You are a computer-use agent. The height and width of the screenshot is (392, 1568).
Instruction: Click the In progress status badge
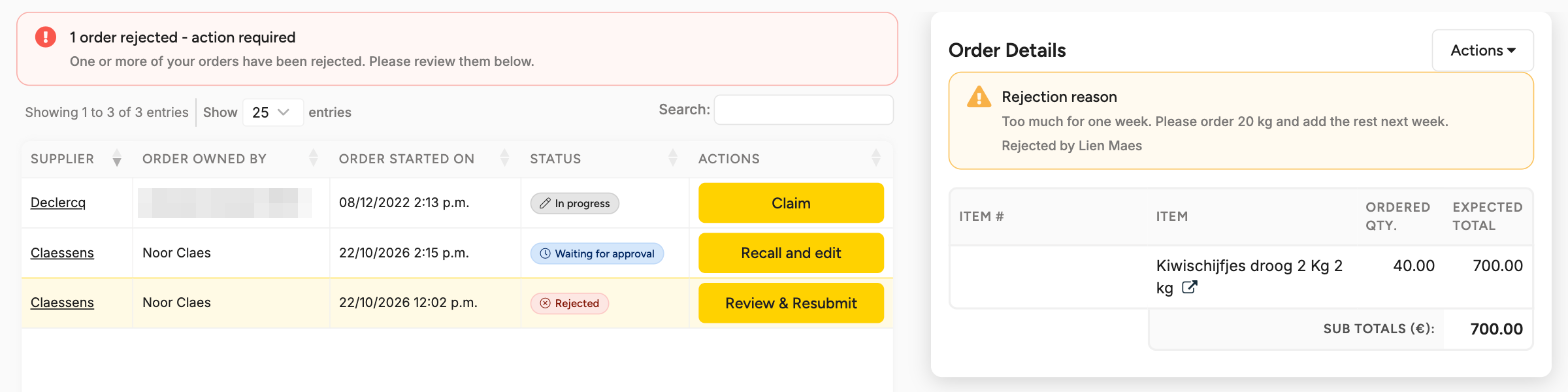click(575, 203)
